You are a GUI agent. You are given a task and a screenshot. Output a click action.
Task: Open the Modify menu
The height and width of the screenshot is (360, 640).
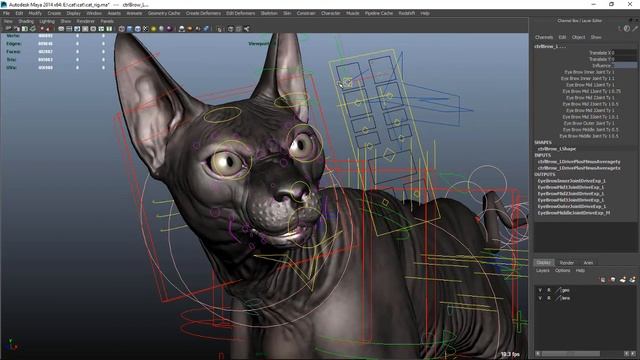coord(35,13)
